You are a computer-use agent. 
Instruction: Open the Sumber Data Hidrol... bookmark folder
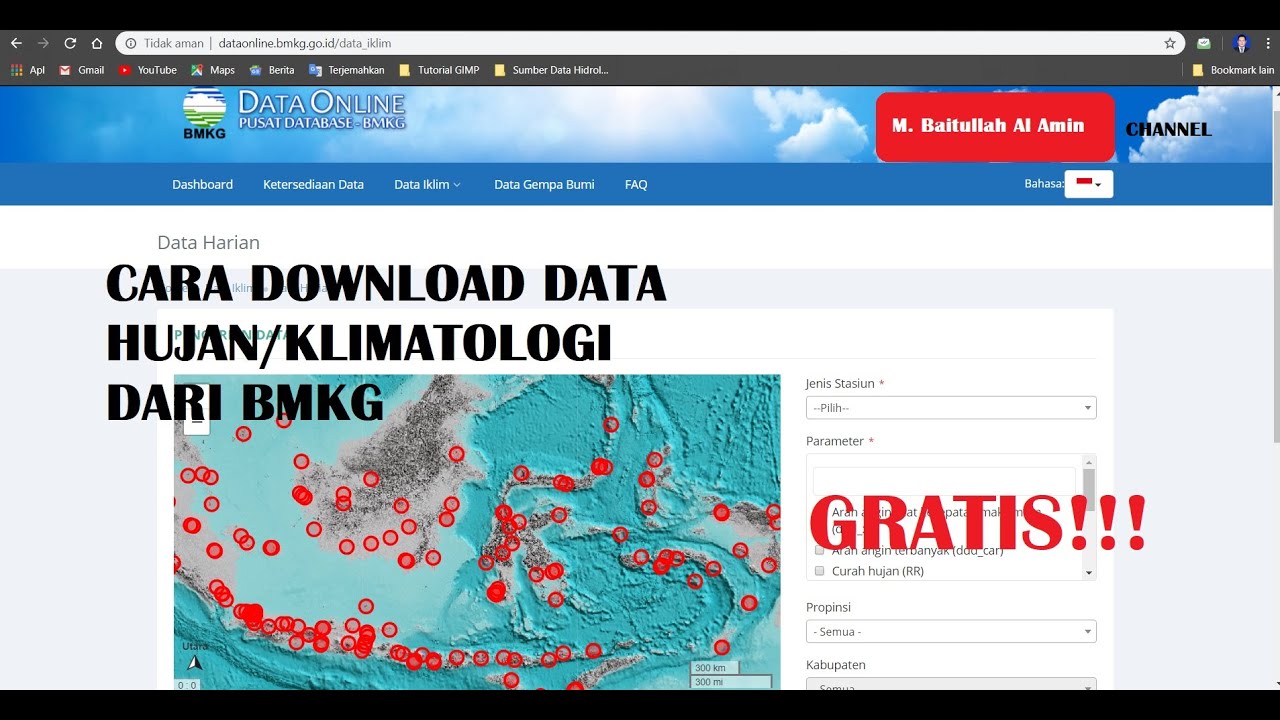pos(551,70)
